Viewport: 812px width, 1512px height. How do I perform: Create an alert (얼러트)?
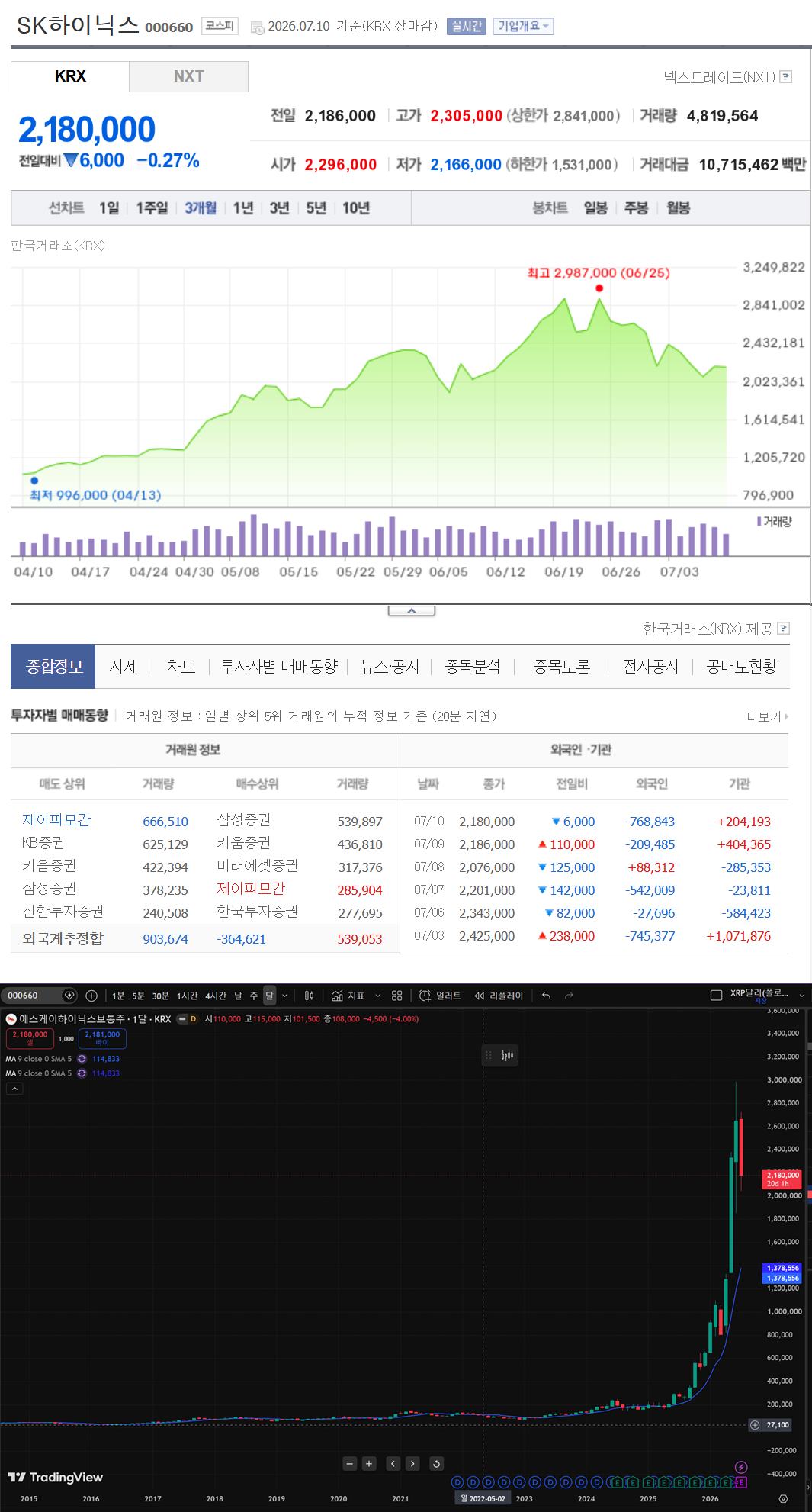[440, 996]
